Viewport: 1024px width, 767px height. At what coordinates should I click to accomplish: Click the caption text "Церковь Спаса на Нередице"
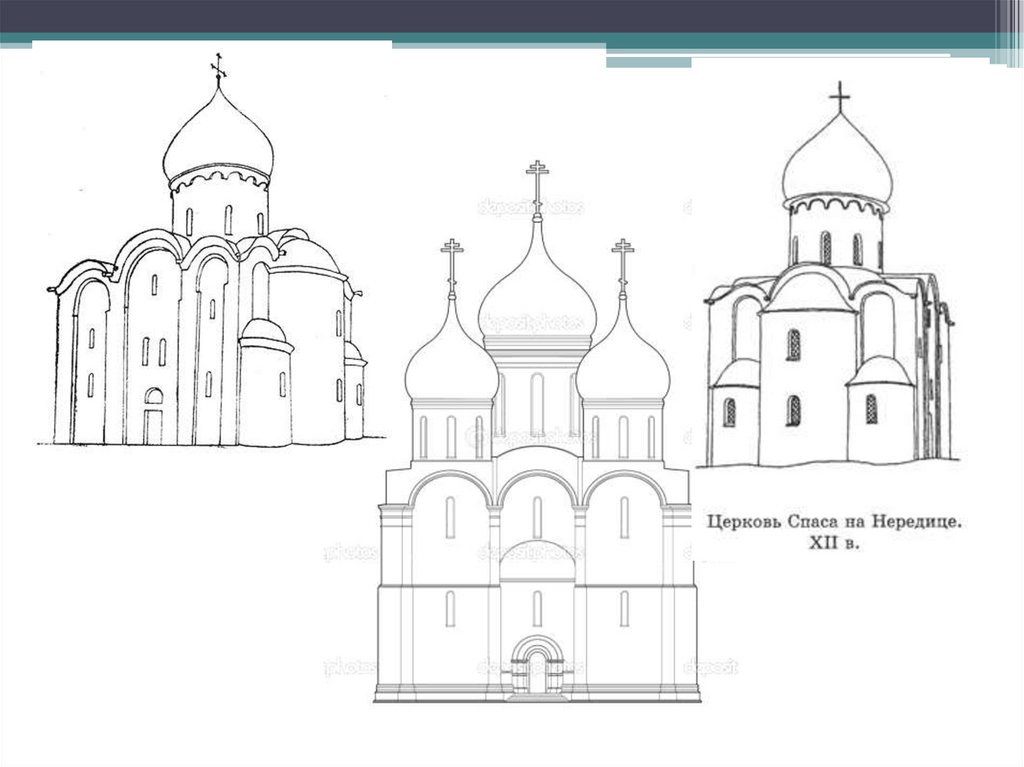(x=832, y=521)
